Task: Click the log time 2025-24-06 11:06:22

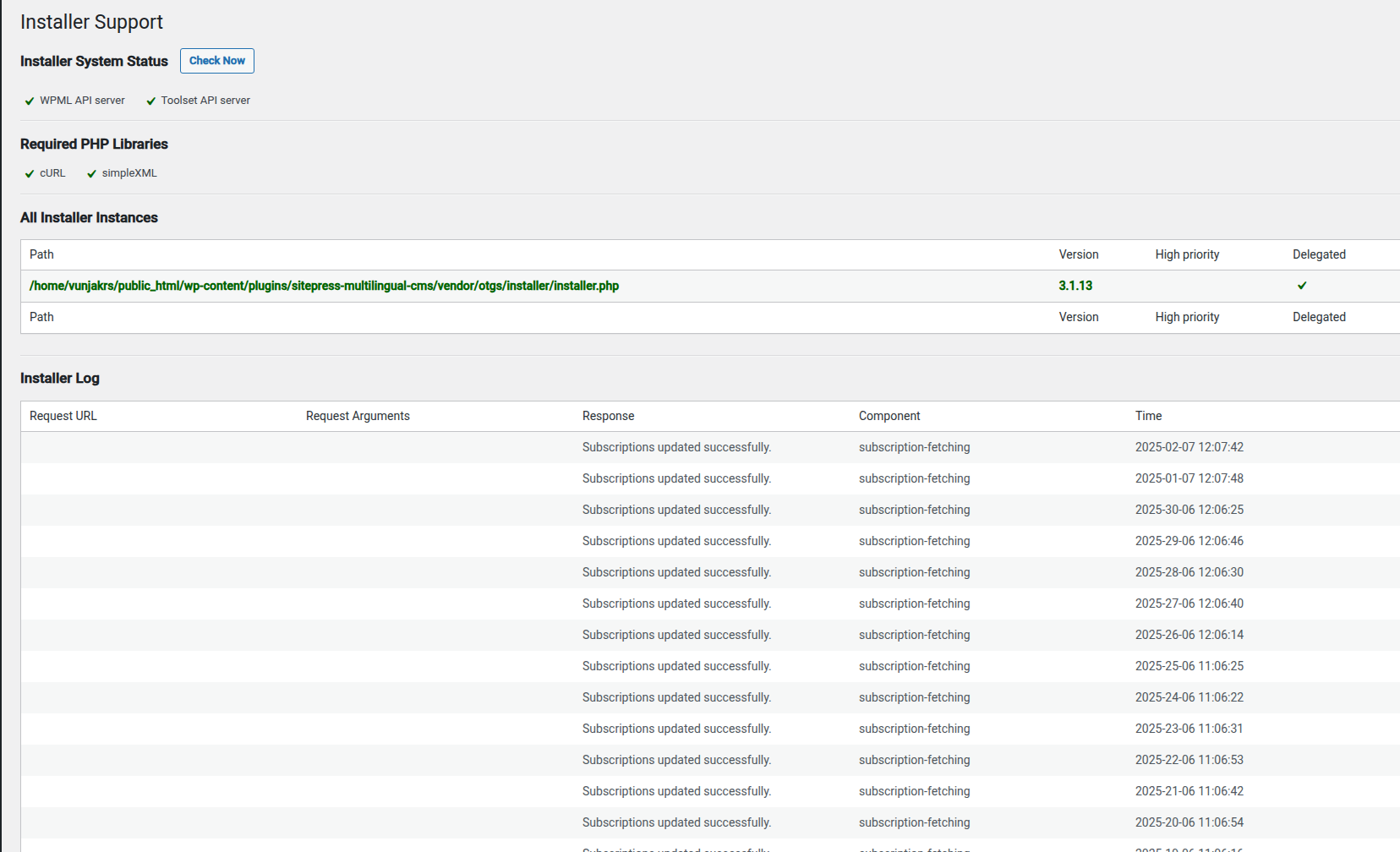Action: 1189,697
